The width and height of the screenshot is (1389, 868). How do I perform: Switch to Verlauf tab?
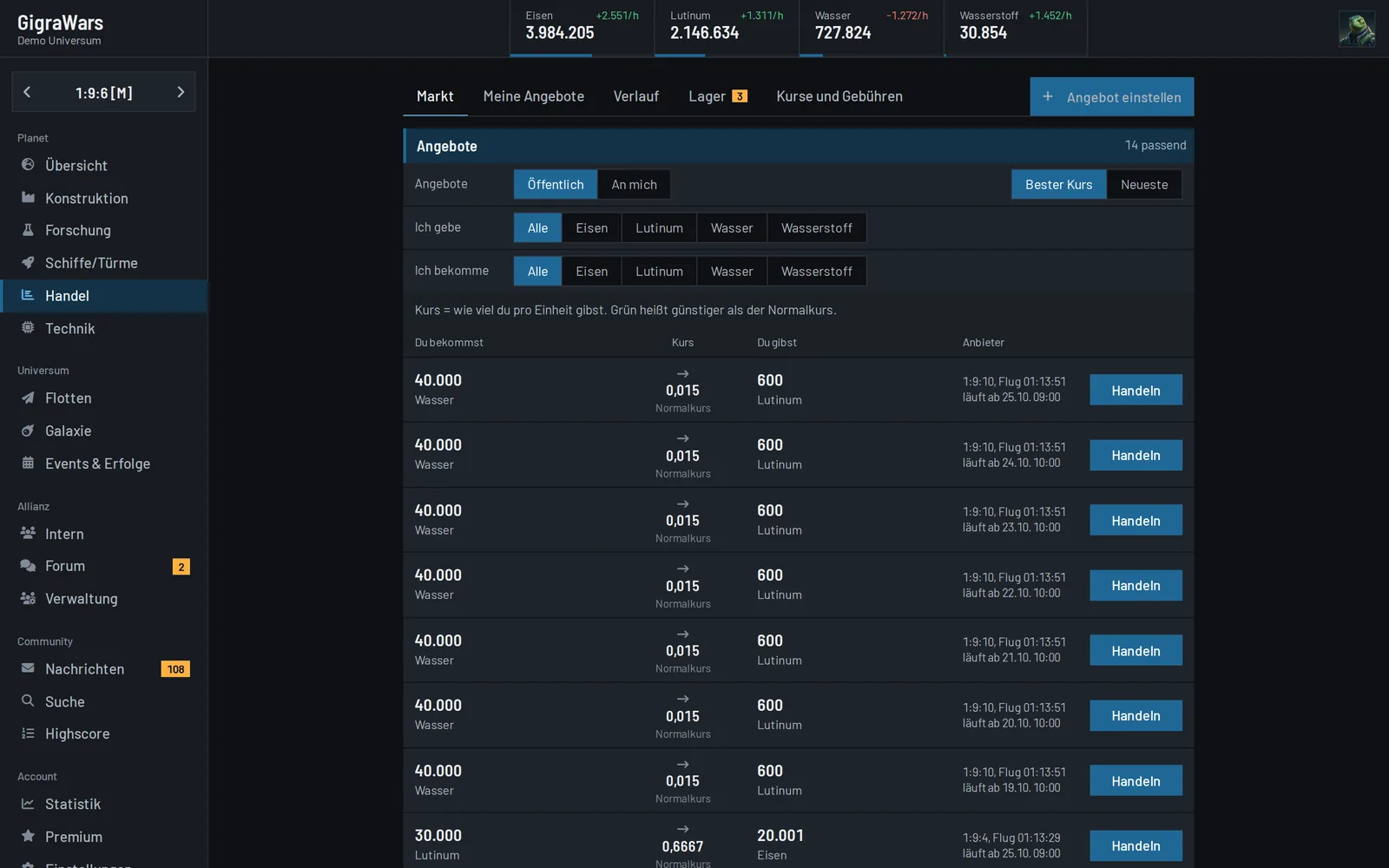636,96
